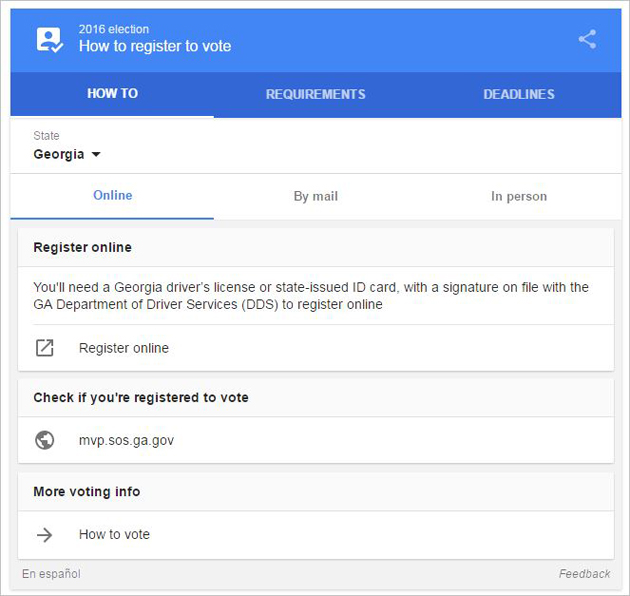Switch to the In person tab

[518, 196]
